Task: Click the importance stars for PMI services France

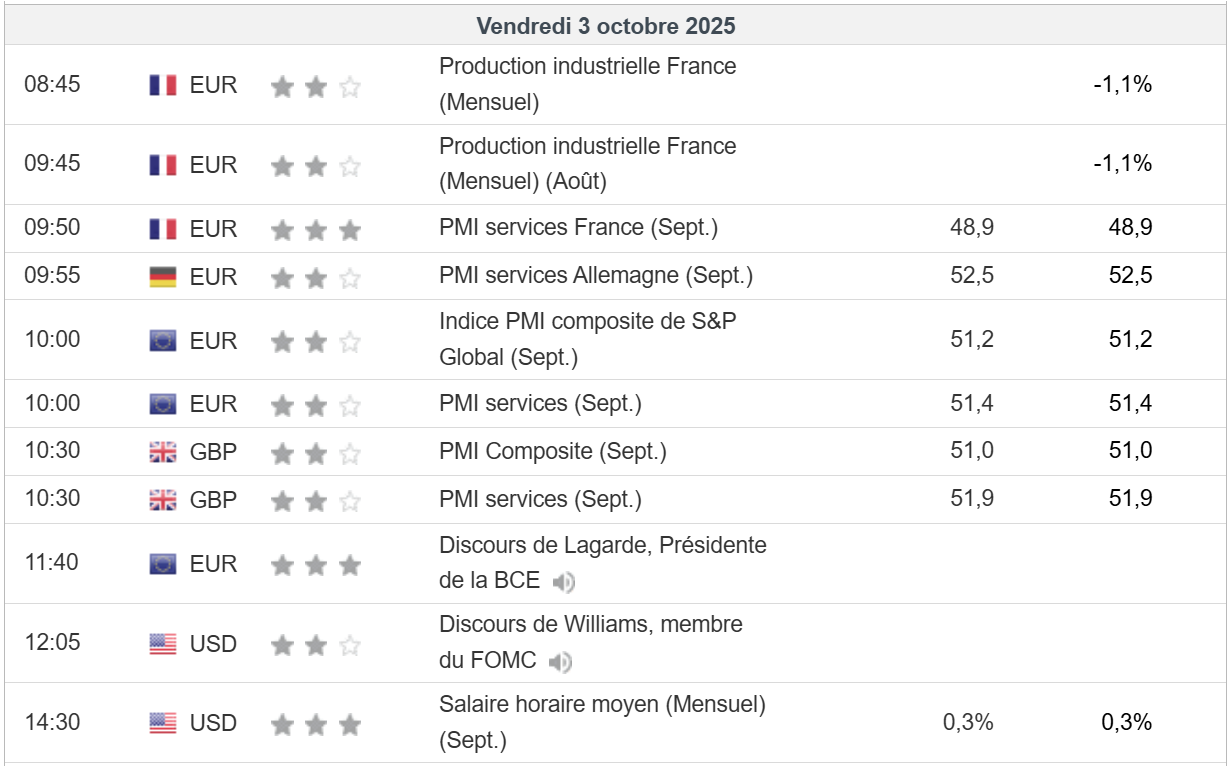Action: click(x=315, y=230)
